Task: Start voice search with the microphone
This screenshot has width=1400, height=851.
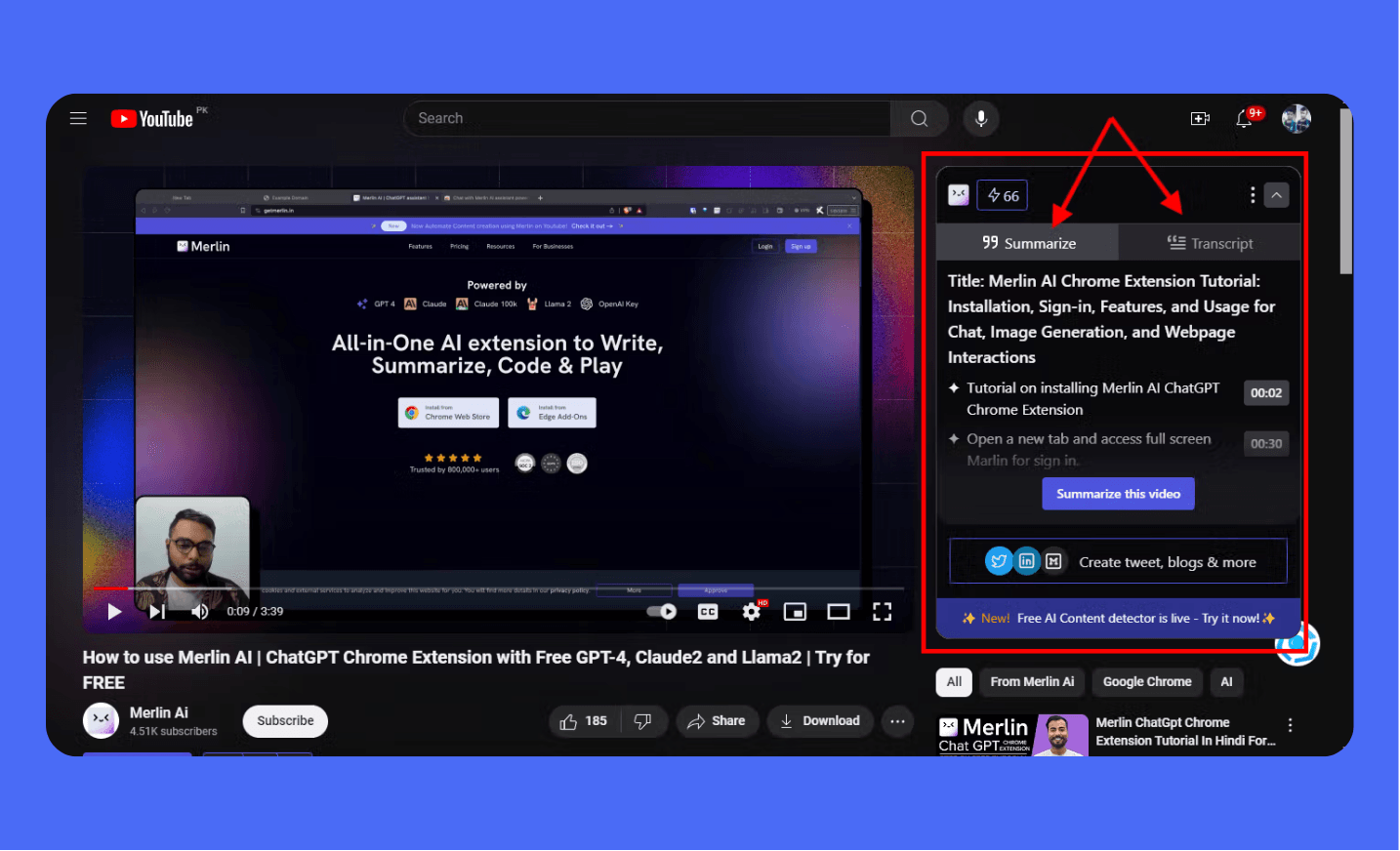Action: click(981, 118)
